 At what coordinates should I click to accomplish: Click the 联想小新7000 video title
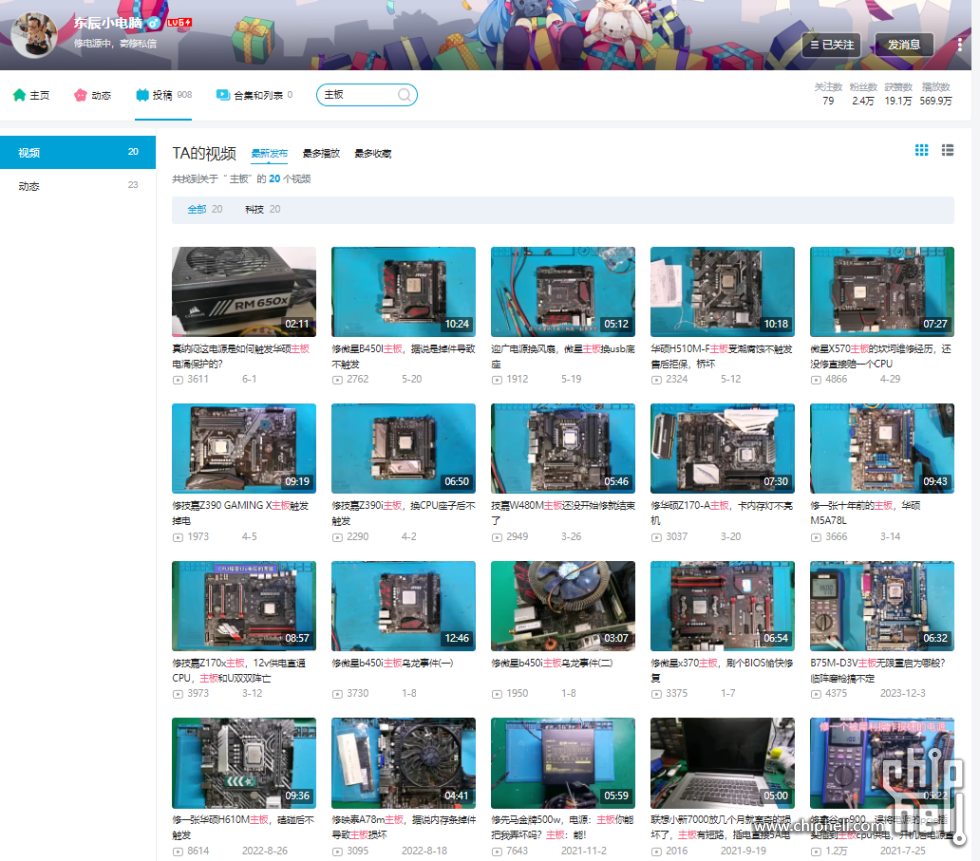pyautogui.click(x=721, y=827)
